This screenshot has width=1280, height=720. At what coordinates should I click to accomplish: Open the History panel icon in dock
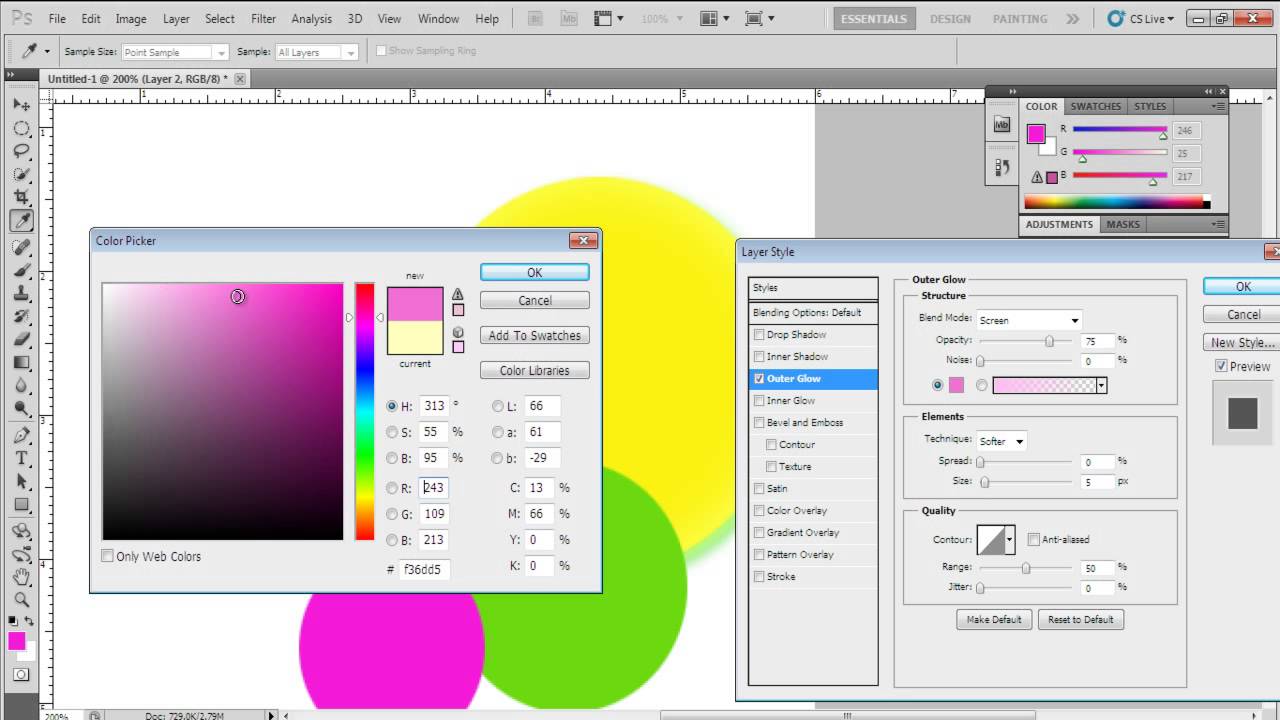point(1002,167)
